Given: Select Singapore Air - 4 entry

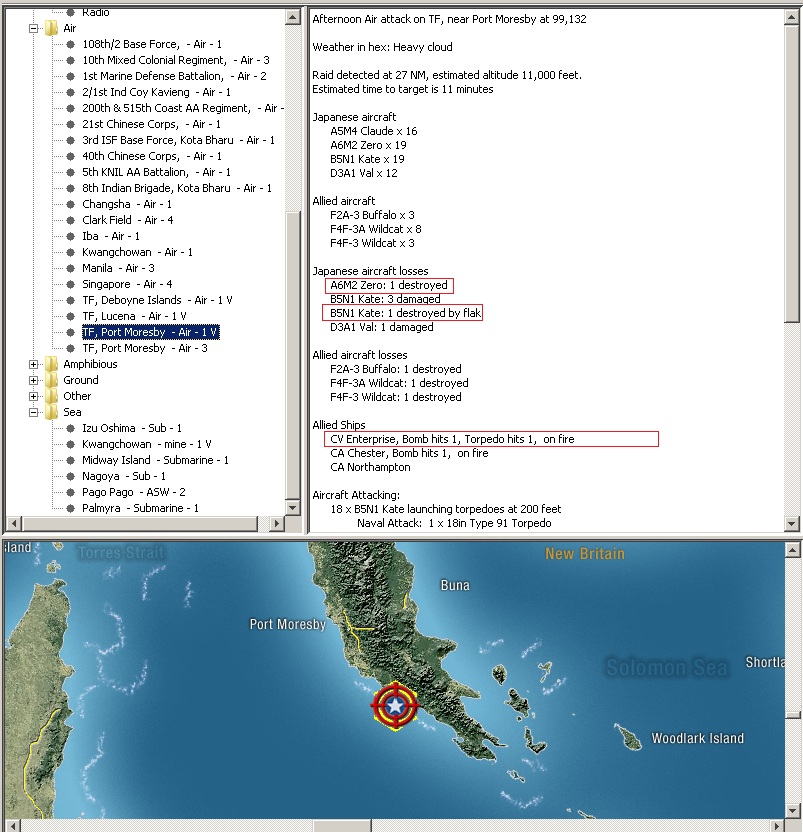Looking at the screenshot, I should point(127,284).
